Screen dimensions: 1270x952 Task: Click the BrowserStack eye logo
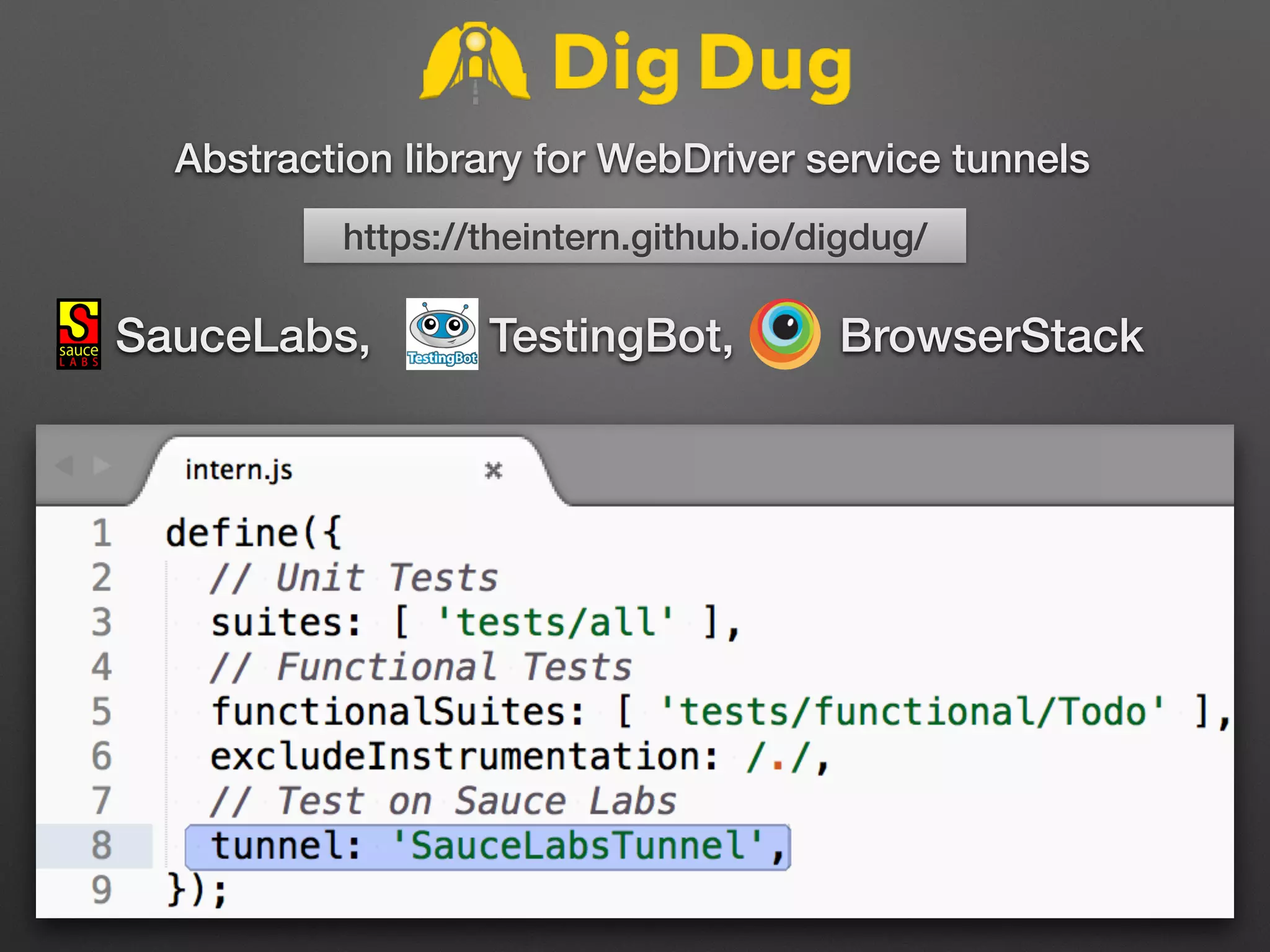pos(785,334)
